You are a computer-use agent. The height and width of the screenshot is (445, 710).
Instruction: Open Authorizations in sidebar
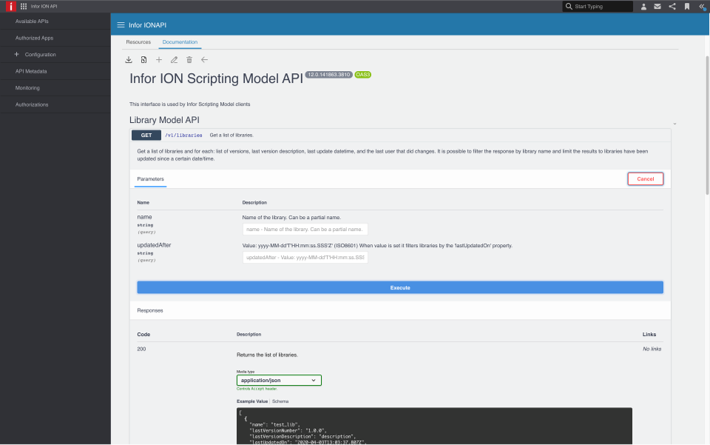[32, 105]
